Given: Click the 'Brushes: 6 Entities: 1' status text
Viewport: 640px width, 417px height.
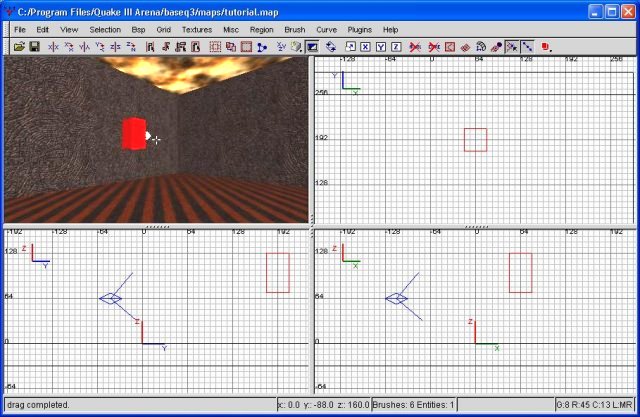Looking at the screenshot, I should [413, 405].
